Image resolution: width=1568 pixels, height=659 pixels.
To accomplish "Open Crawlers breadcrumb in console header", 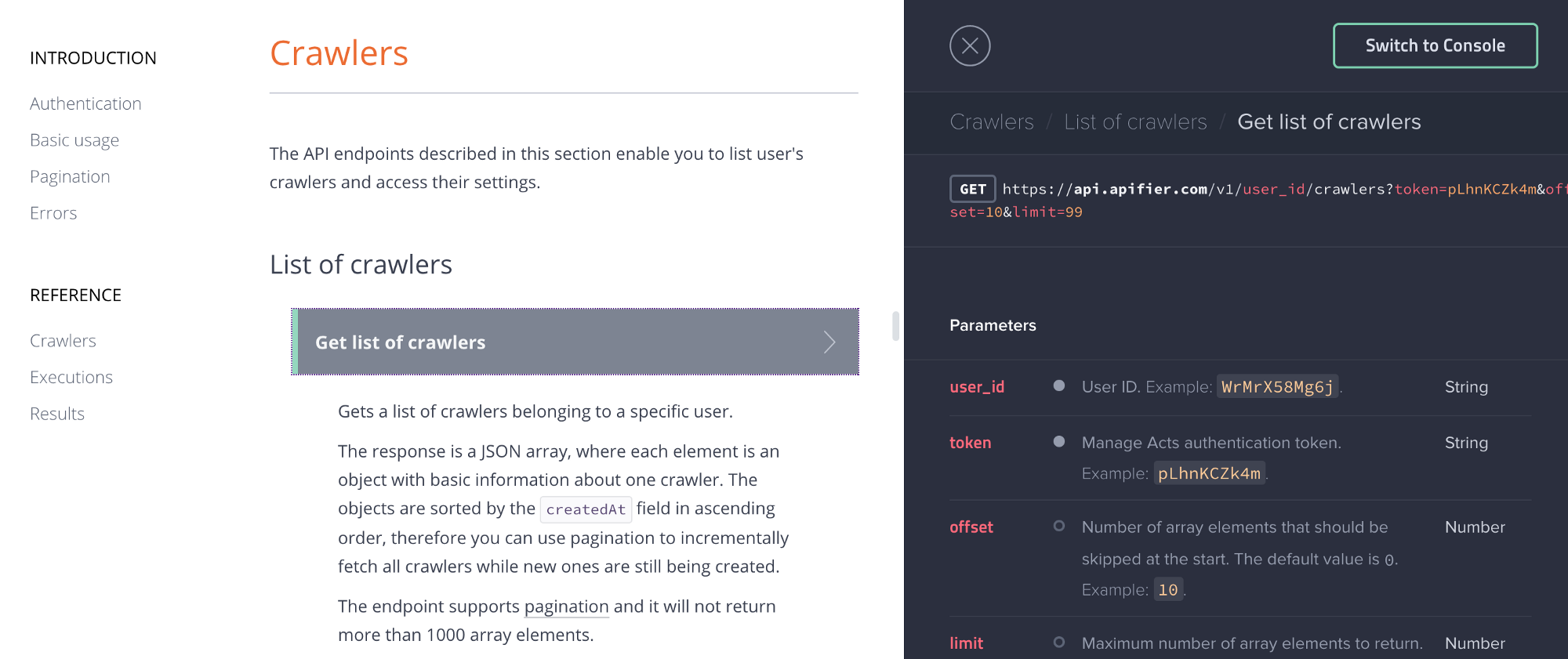I will [x=992, y=121].
